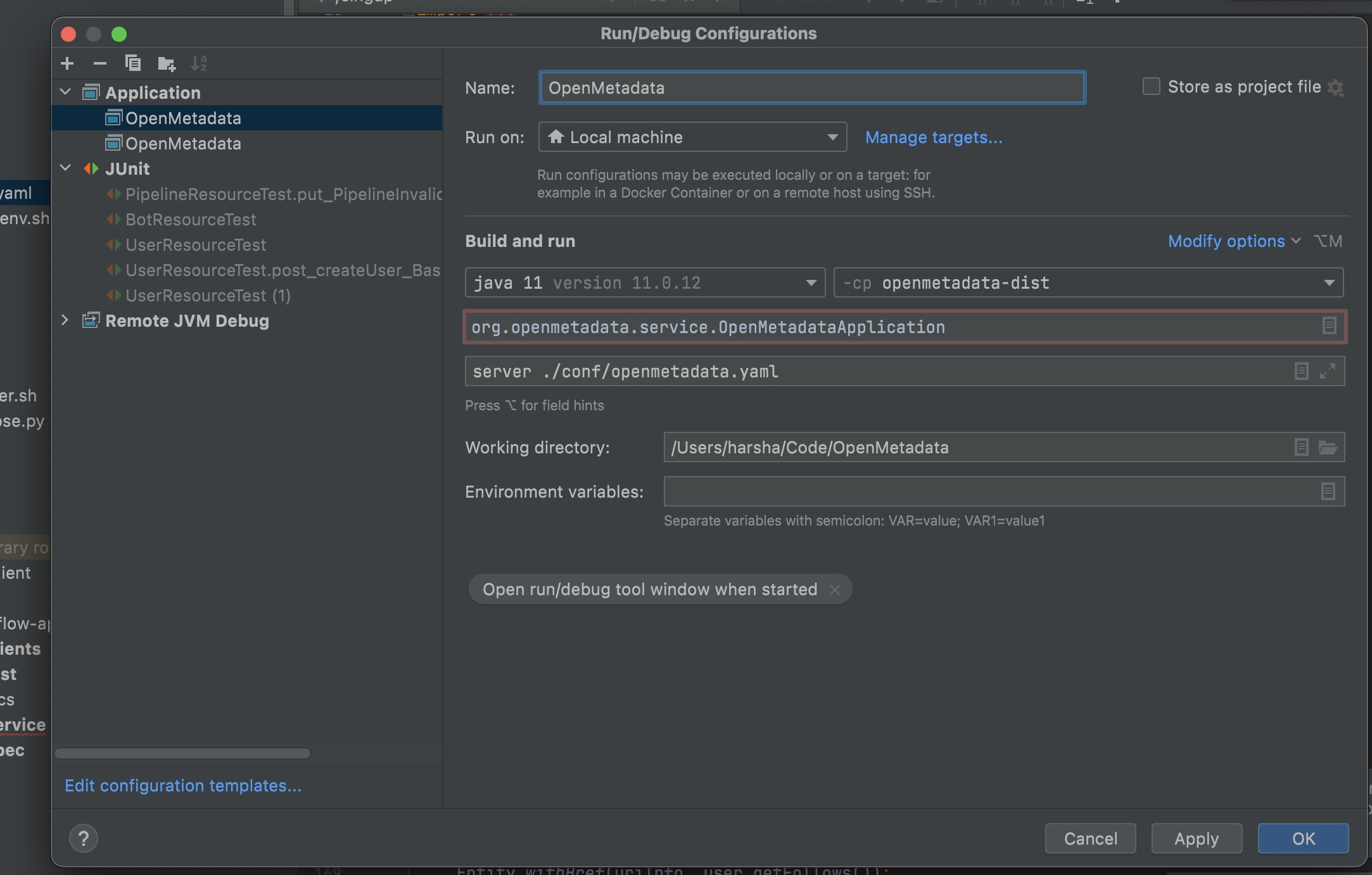This screenshot has width=1372, height=875.
Task: Remove the selected configuration
Action: 99,63
